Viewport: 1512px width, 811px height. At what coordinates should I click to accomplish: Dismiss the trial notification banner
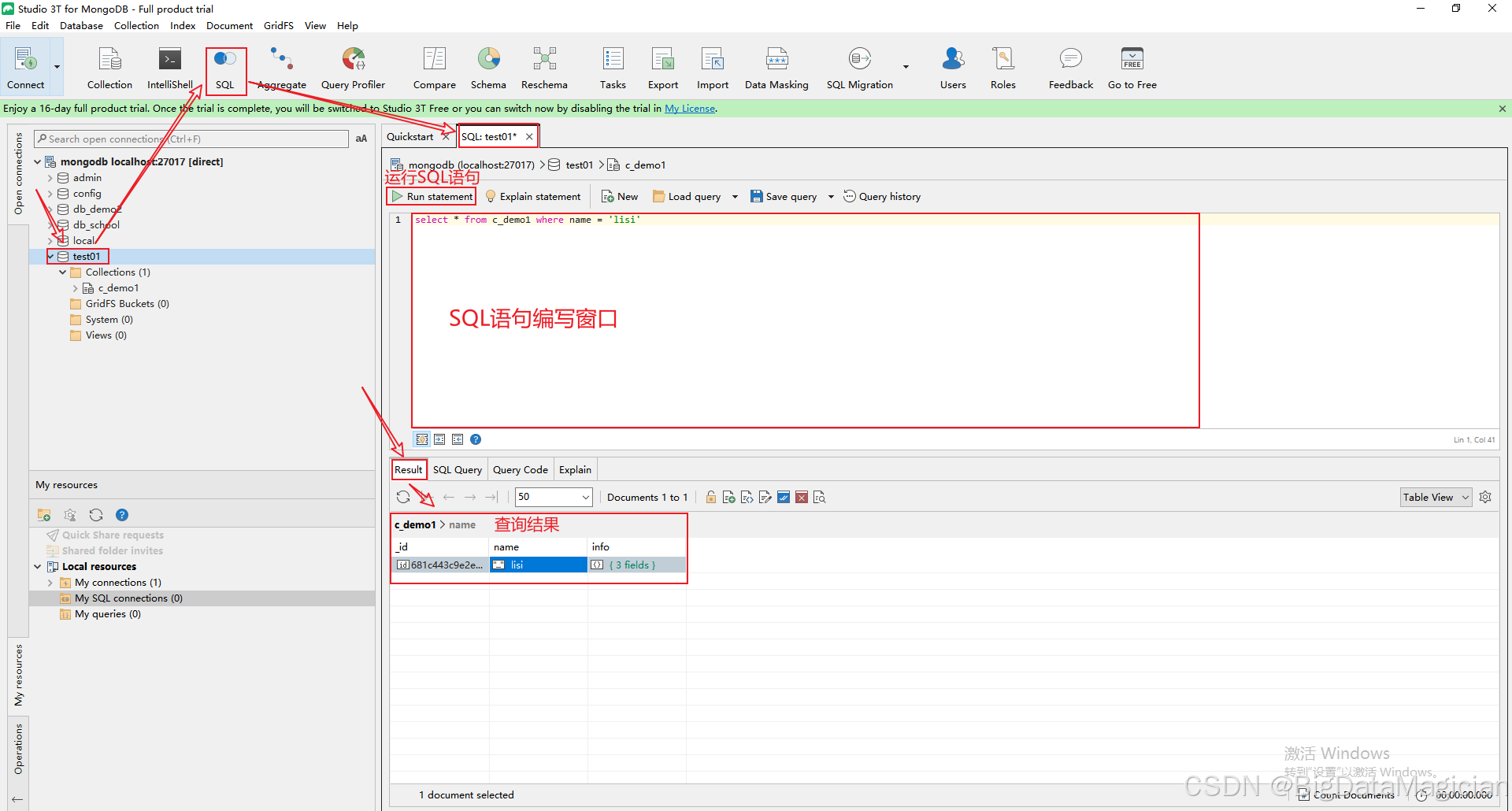1503,109
